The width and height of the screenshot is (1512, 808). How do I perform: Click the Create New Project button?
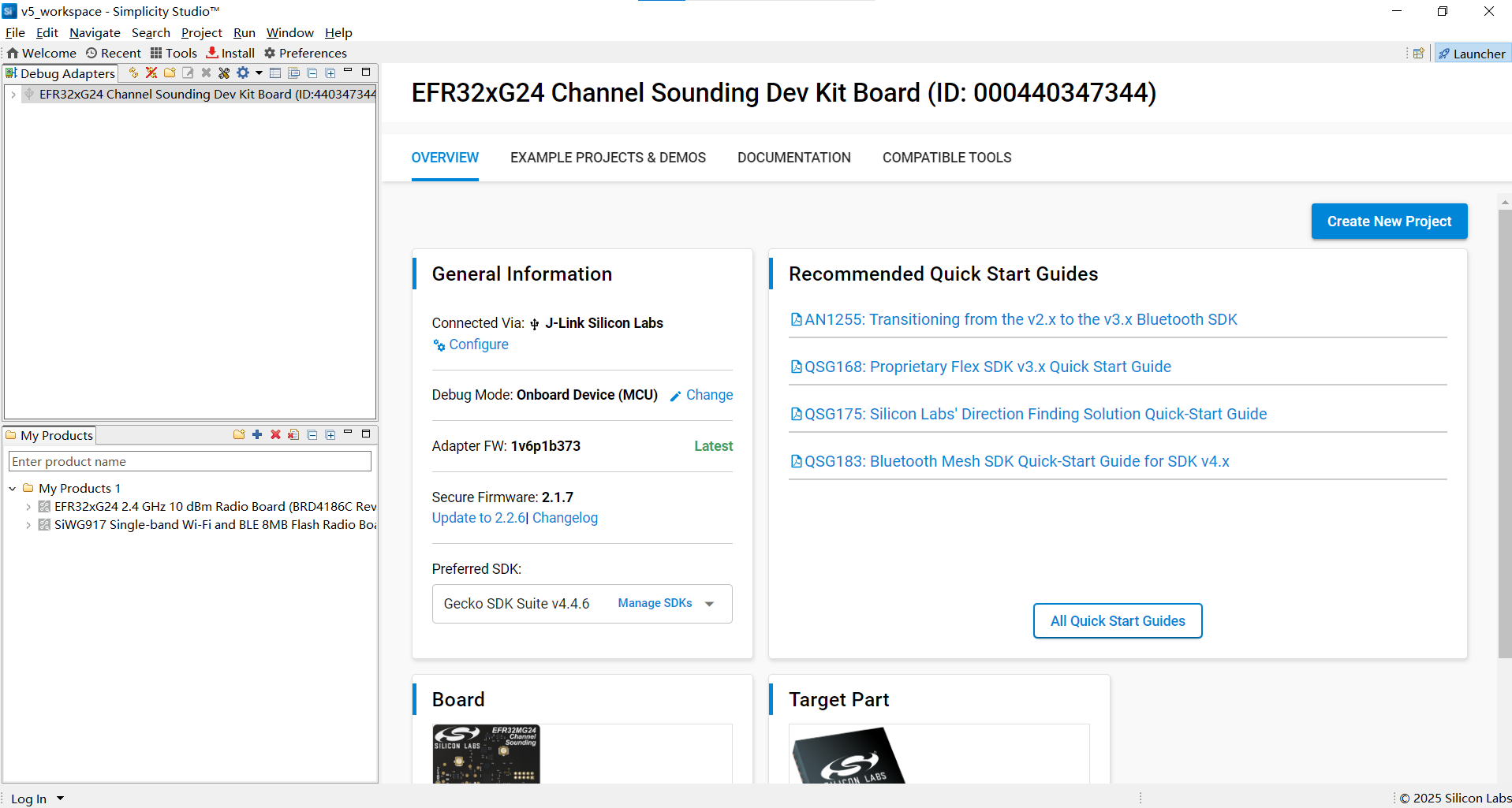point(1389,222)
